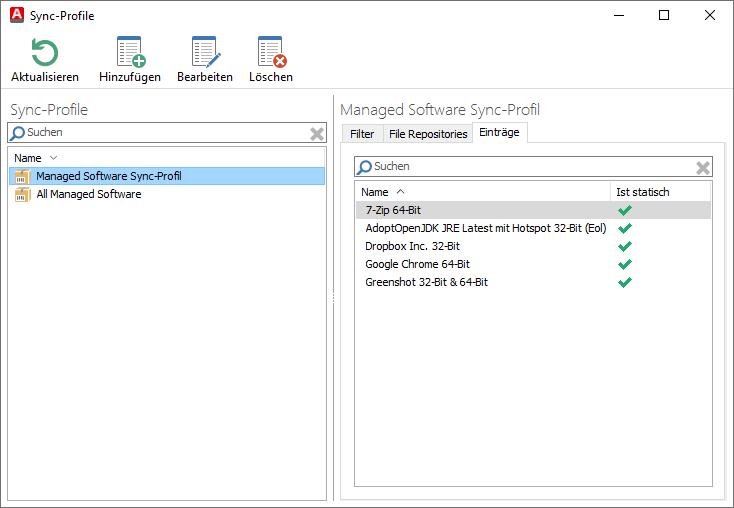Select the Einträge tab
The width and height of the screenshot is (734, 508).
pos(499,133)
